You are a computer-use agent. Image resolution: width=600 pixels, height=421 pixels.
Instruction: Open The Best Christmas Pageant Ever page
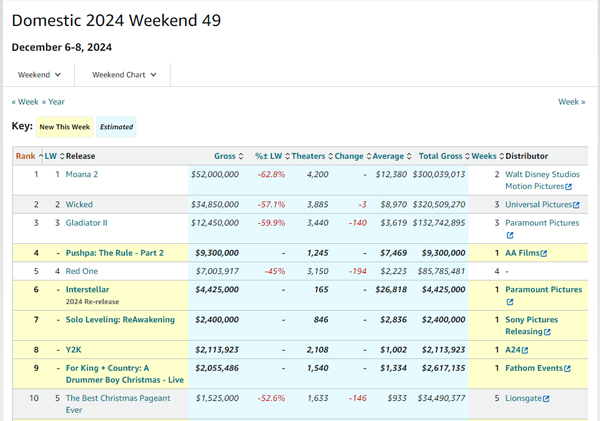pos(118,404)
